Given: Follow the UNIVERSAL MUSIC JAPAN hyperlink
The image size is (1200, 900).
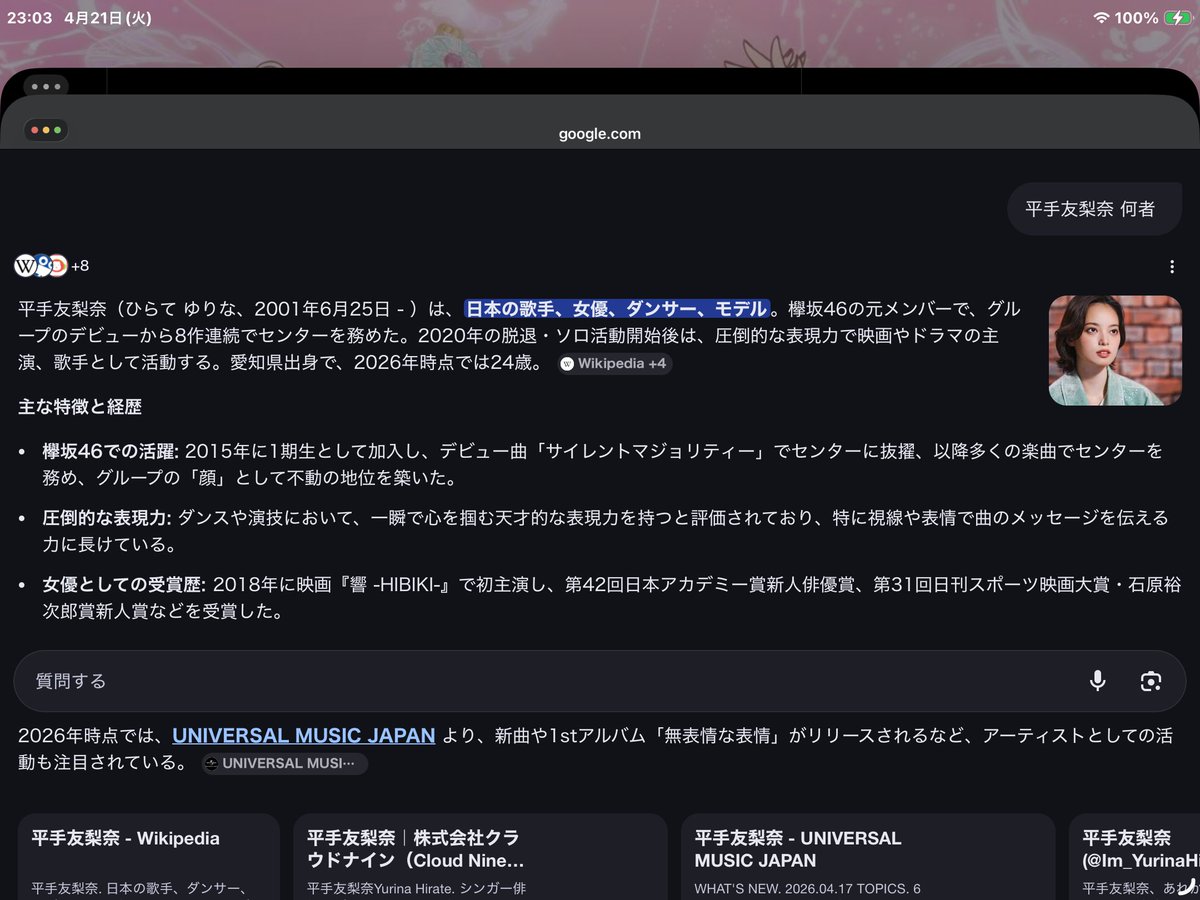Looking at the screenshot, I should pos(304,735).
